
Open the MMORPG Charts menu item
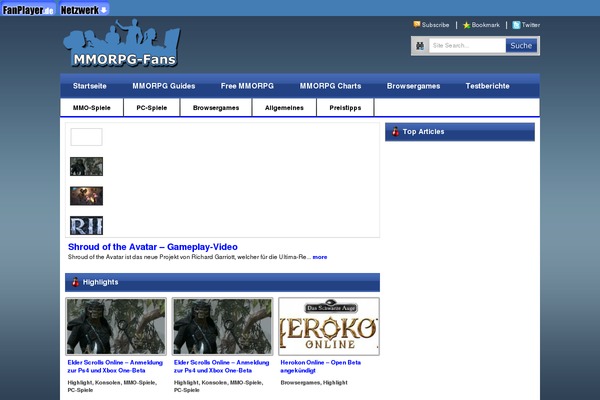(x=330, y=86)
